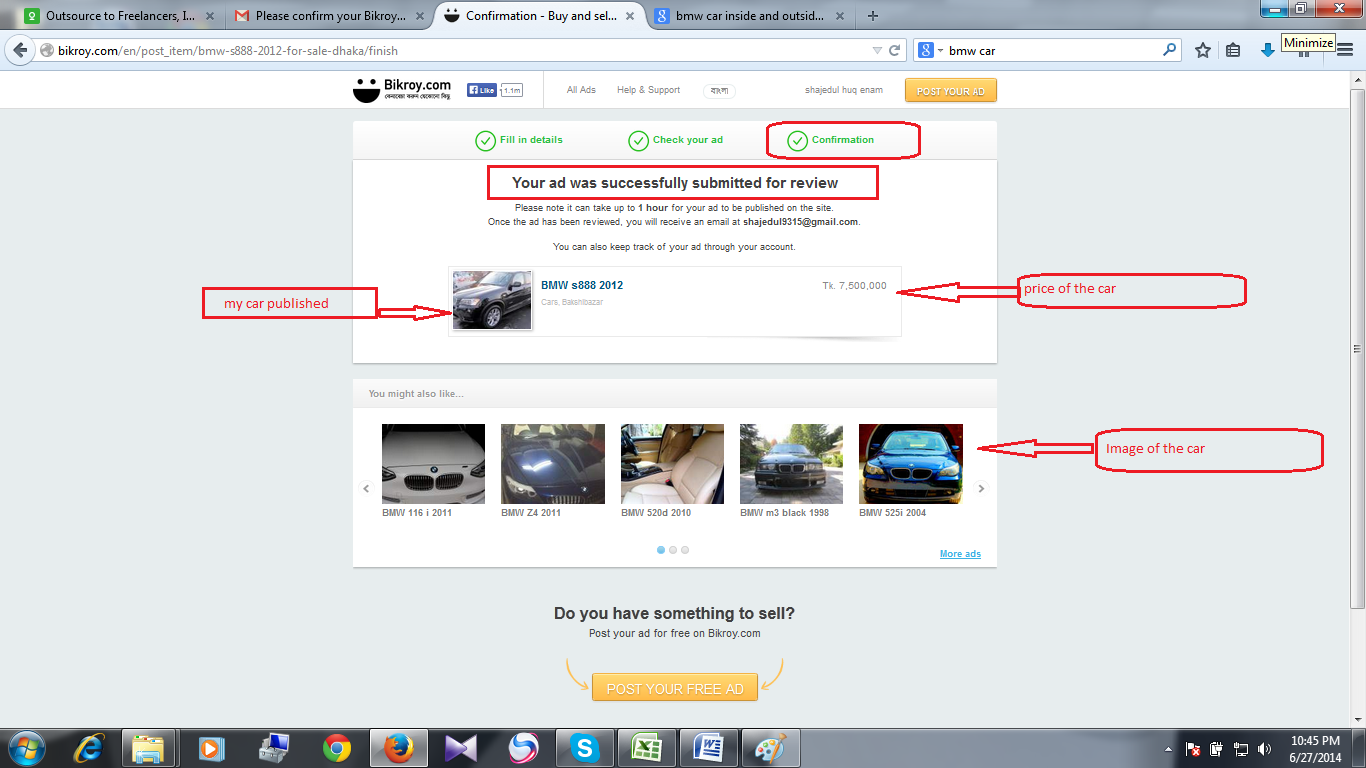Screen dimensions: 1366x768
Task: Click the Check your ad step
Action: [675, 140]
